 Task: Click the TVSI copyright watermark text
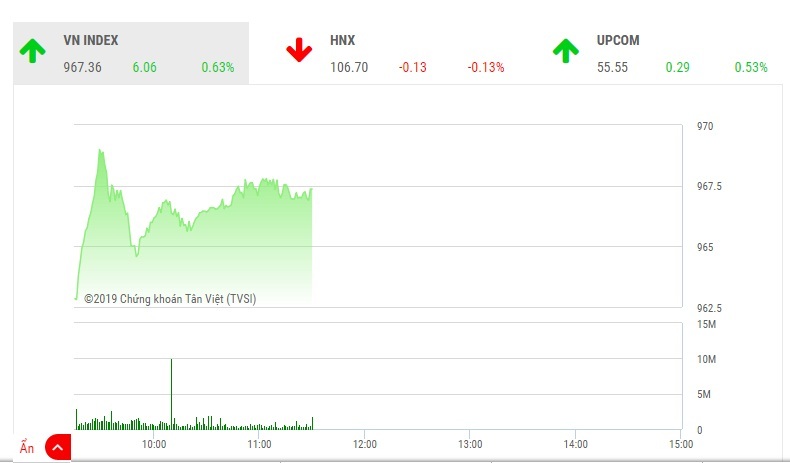[170, 298]
